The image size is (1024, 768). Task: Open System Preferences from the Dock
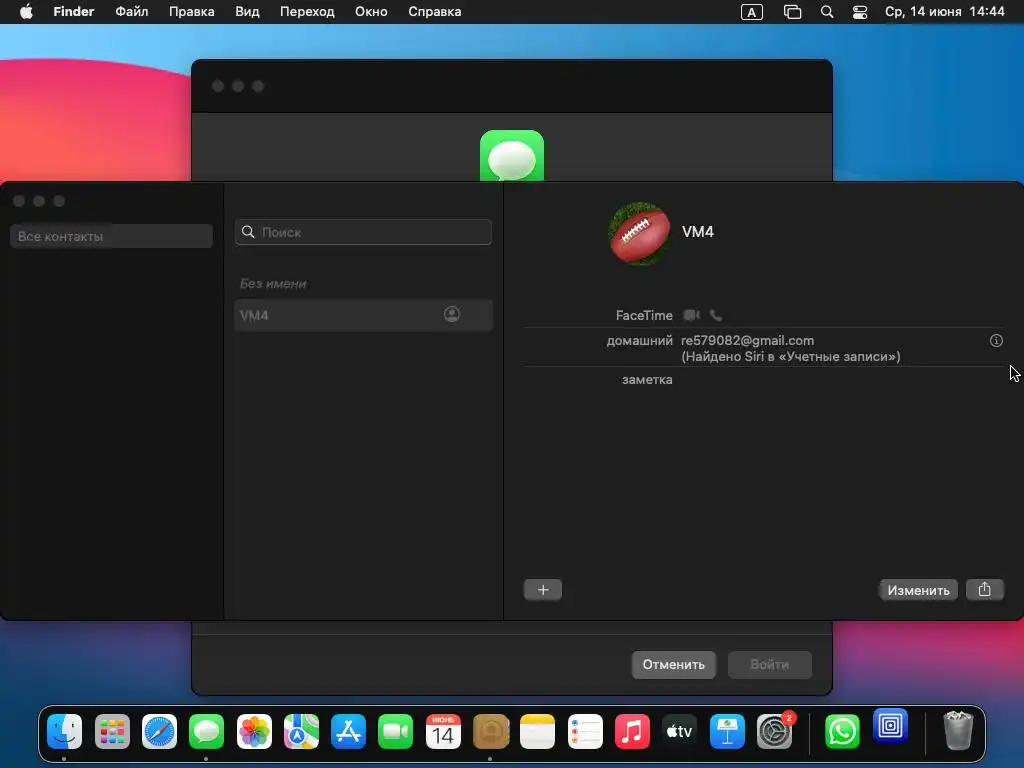point(775,731)
